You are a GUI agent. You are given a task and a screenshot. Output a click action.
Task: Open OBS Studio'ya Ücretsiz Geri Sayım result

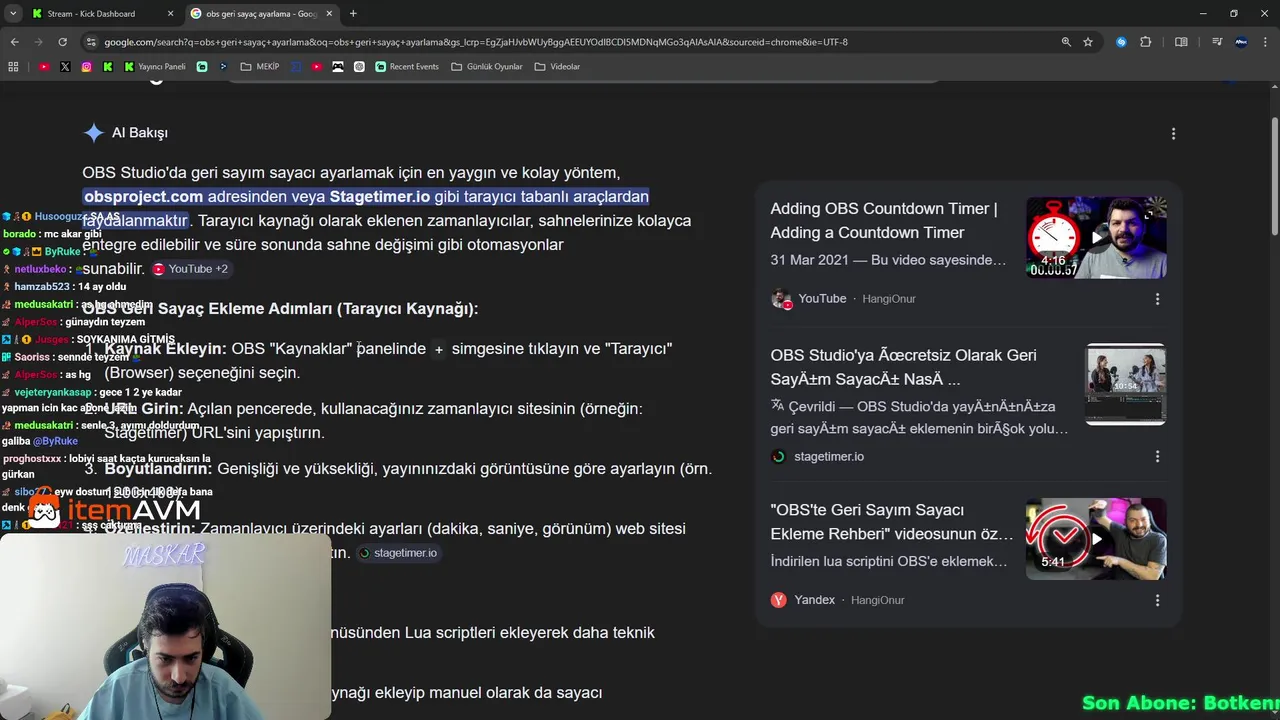click(x=903, y=367)
